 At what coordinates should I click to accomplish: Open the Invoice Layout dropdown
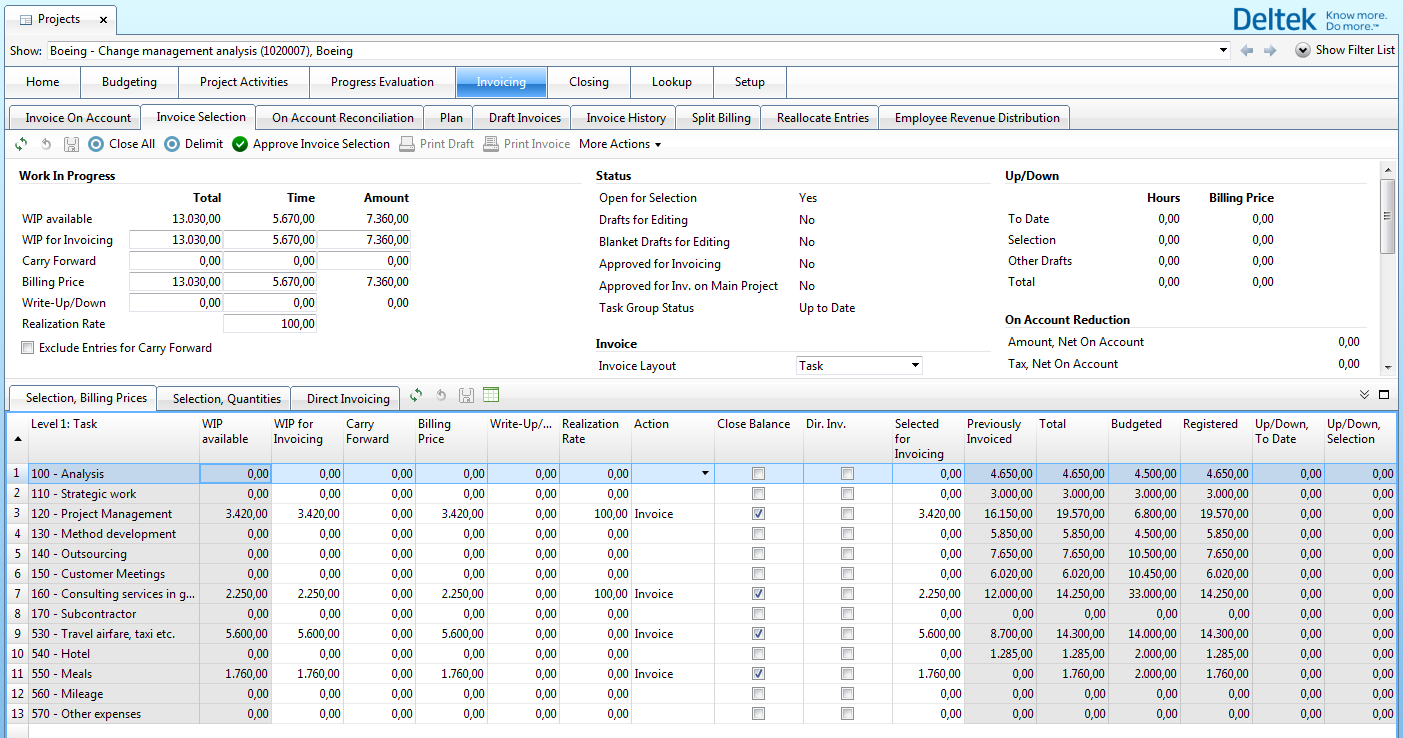click(914, 366)
